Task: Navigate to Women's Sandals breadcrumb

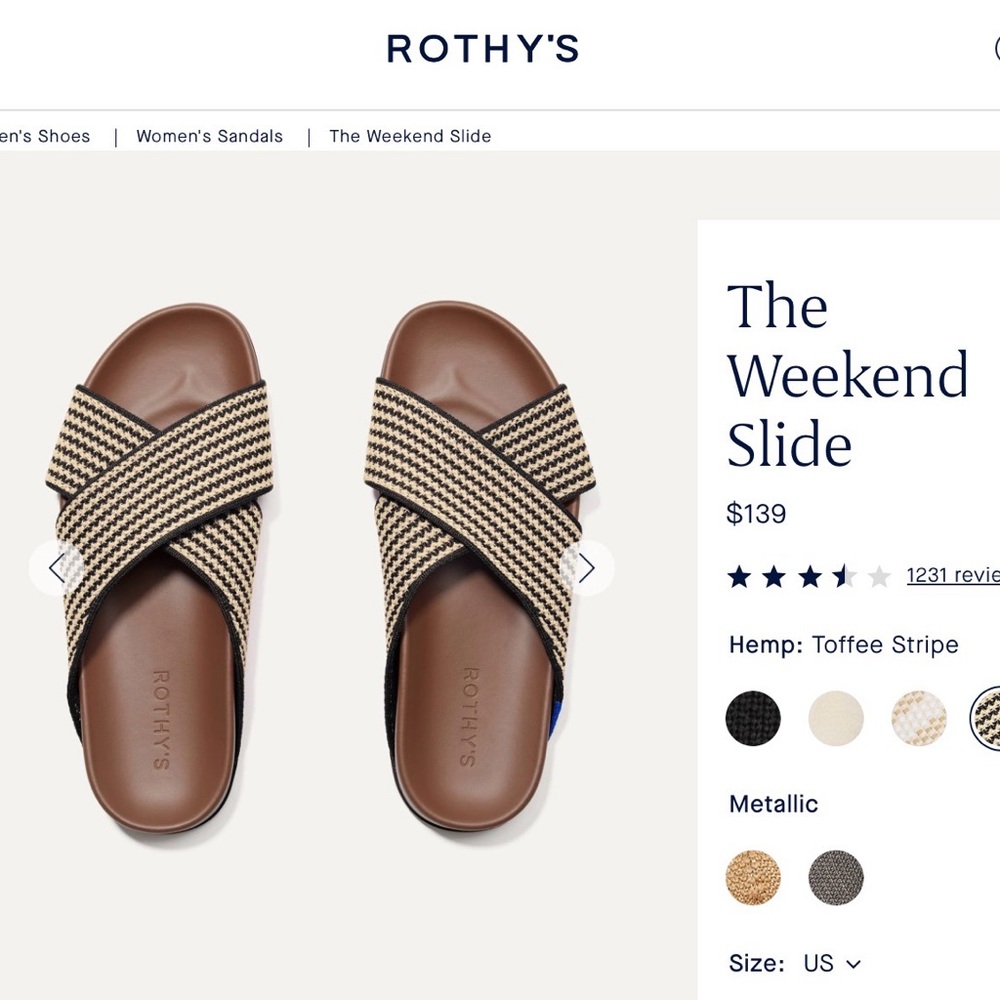Action: coord(209,136)
